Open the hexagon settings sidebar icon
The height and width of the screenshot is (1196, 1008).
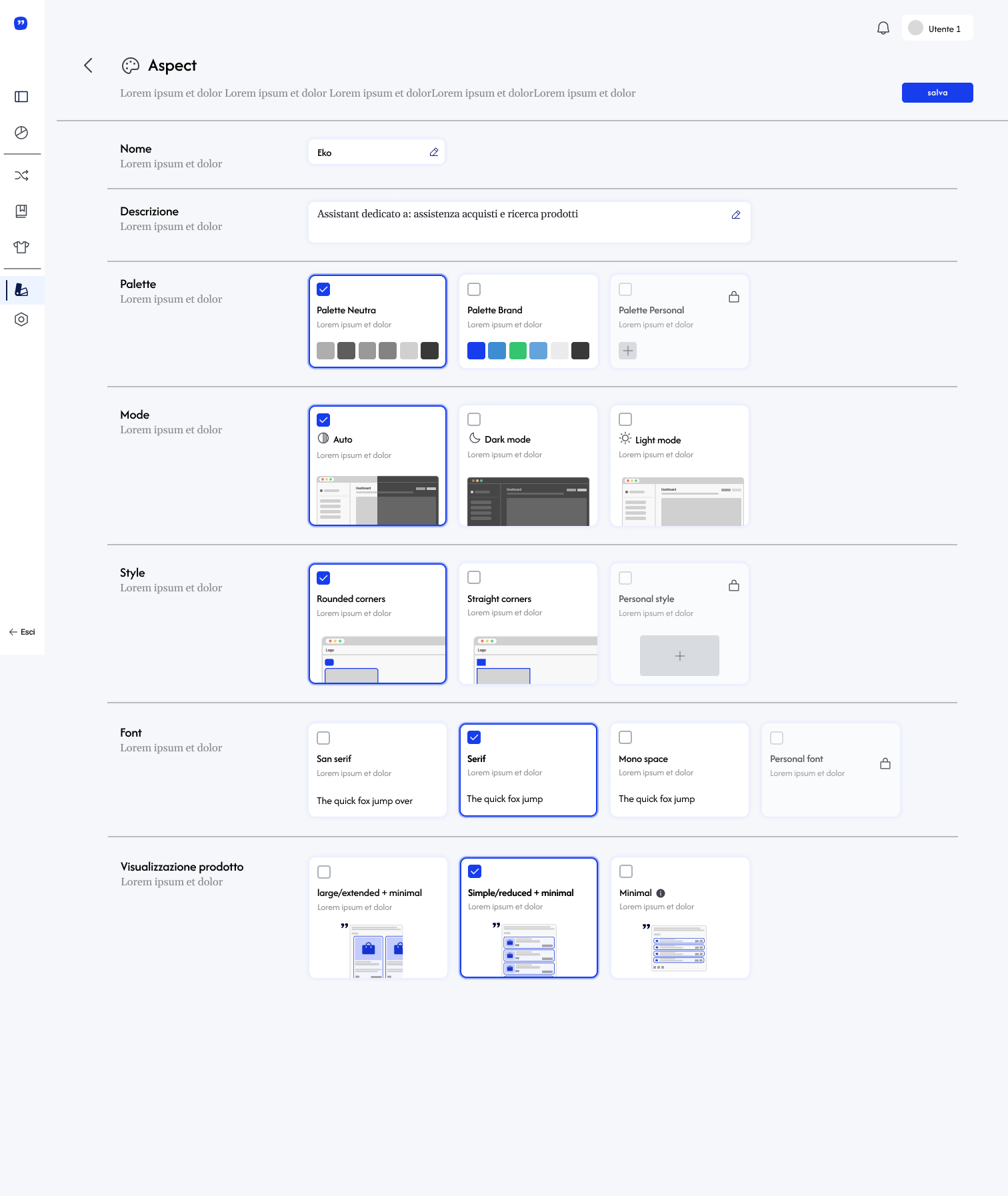click(x=21, y=319)
